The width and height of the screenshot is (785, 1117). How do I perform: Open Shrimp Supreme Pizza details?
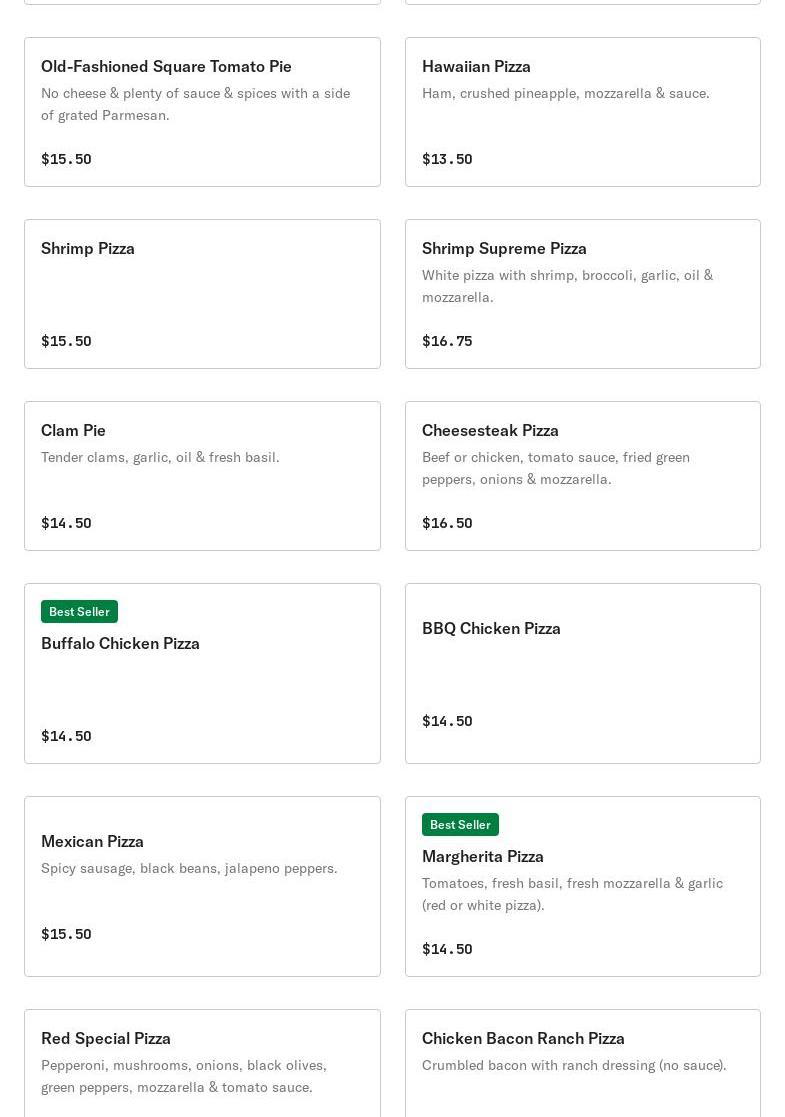point(583,294)
